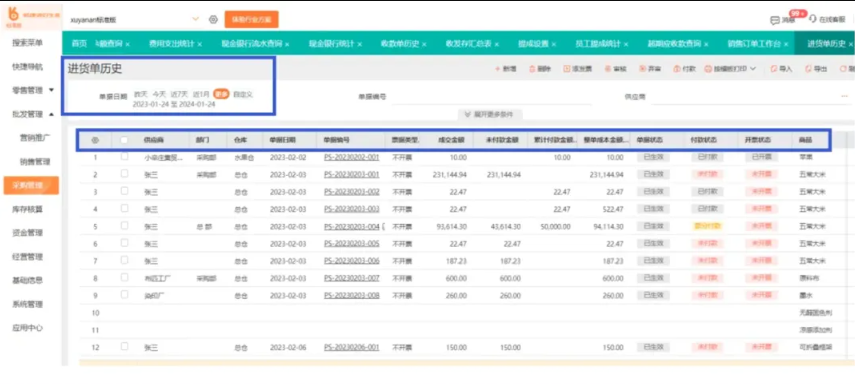Image resolution: width=855 pixels, height=384 pixels.
Task: Switch to the 收发存汇总表 tab
Action: click(x=468, y=44)
